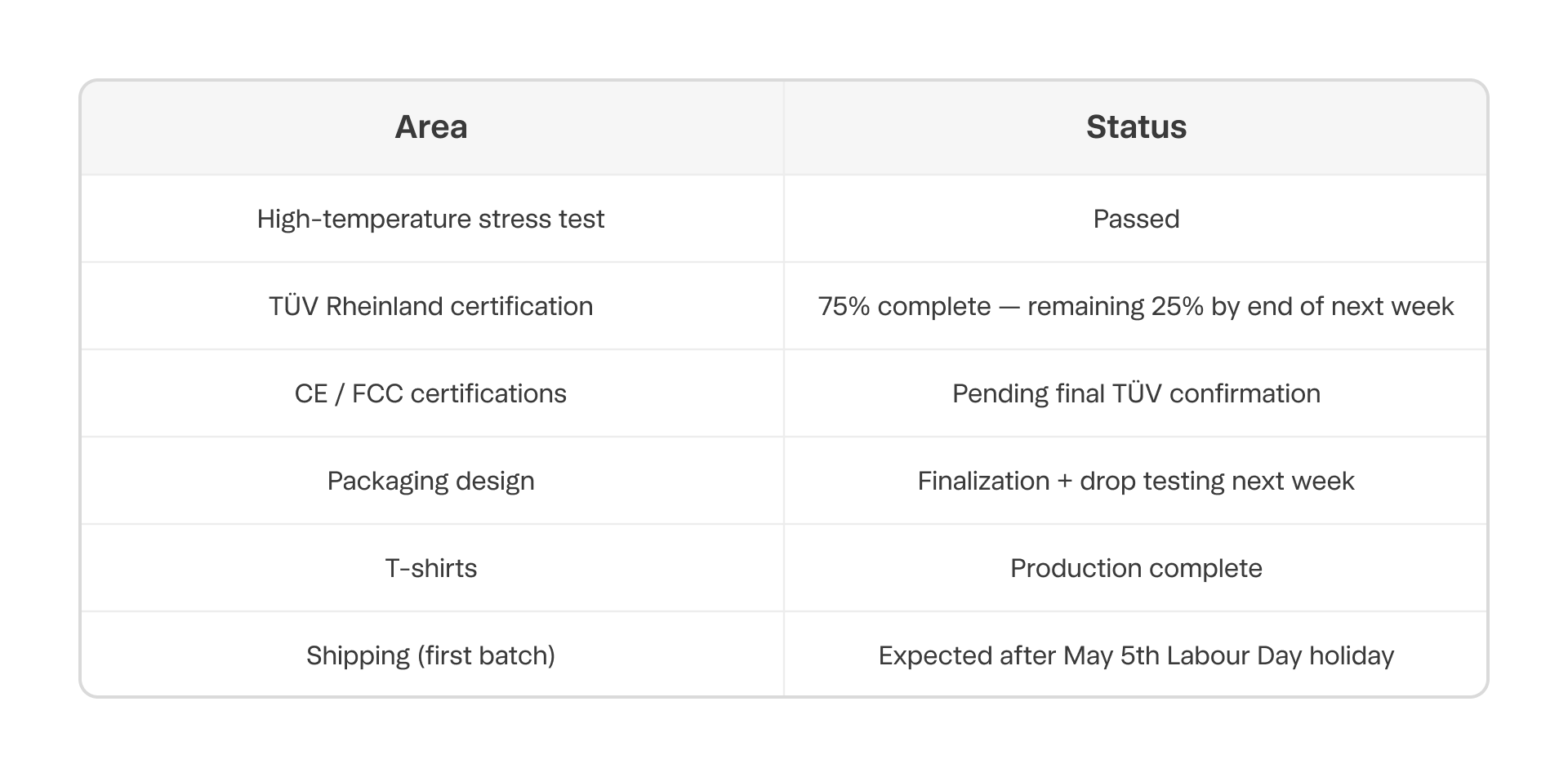Click the TÜV Rheinland certification cell
1568x777 pixels.
pyautogui.click(x=431, y=306)
